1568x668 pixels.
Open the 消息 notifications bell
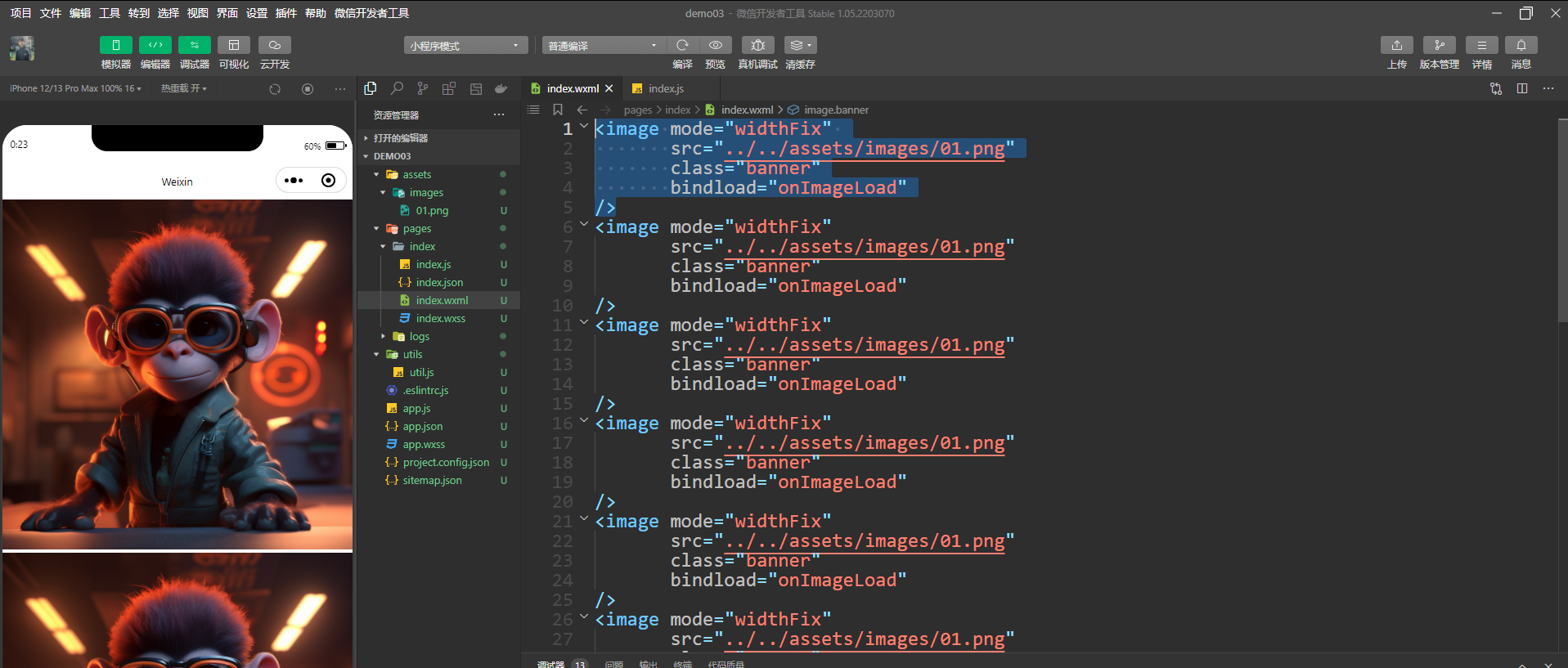coord(1521,45)
